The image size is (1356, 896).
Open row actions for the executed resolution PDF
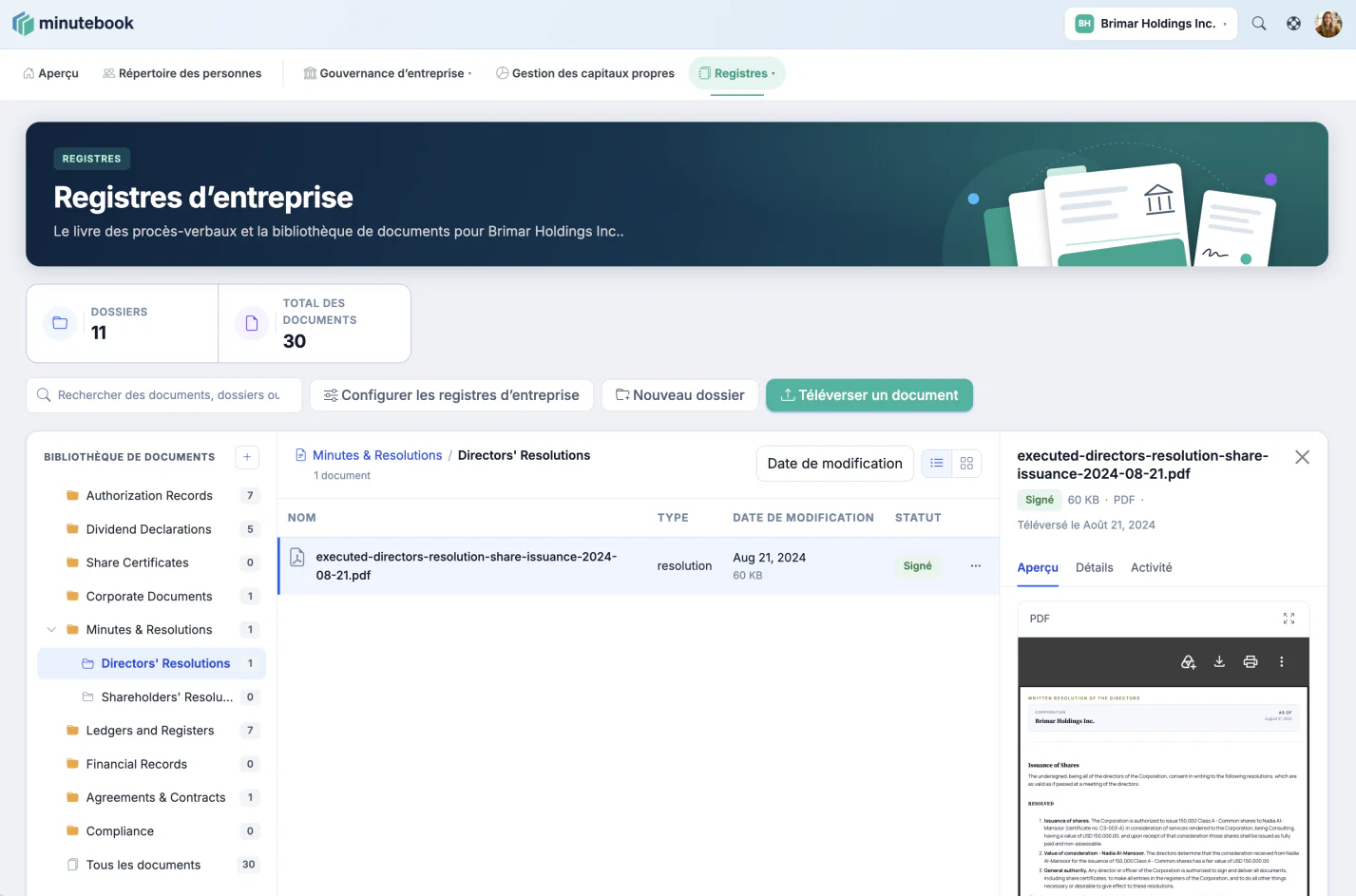[975, 565]
